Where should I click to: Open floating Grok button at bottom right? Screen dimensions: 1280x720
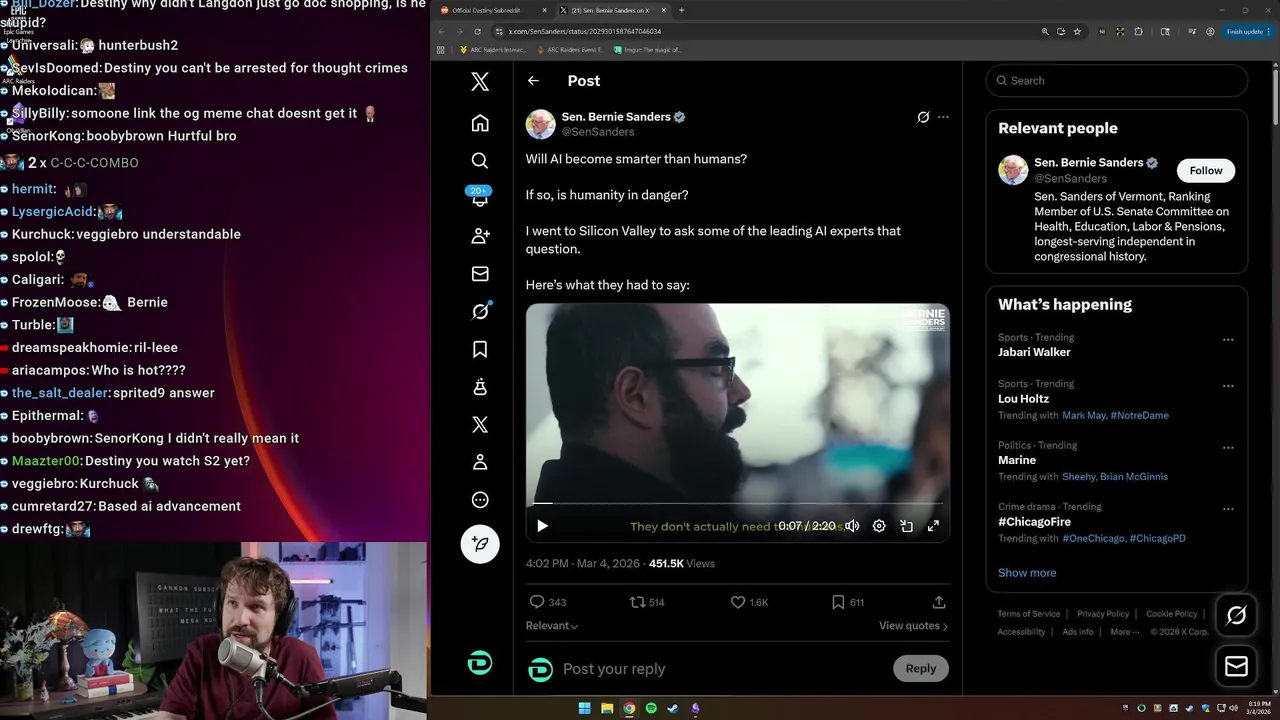tap(1236, 616)
